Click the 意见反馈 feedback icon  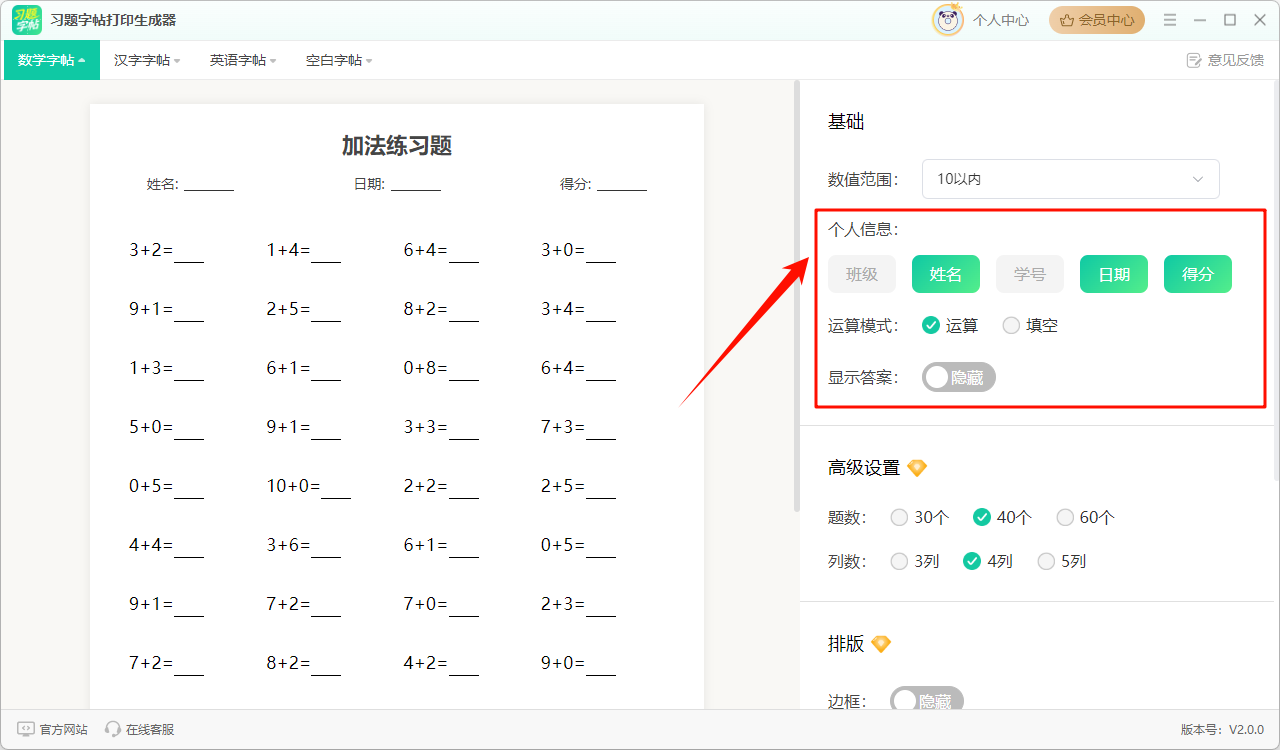pyautogui.click(x=1194, y=60)
